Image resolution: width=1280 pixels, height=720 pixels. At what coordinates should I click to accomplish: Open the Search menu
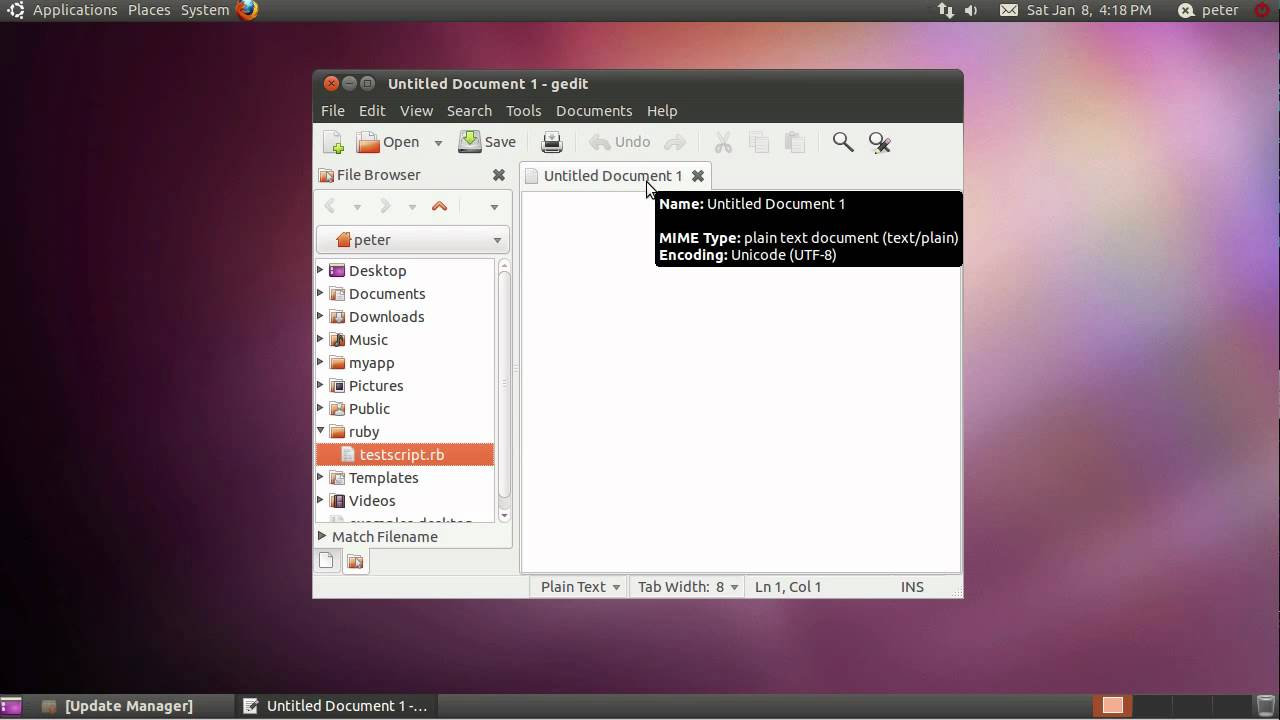point(469,111)
